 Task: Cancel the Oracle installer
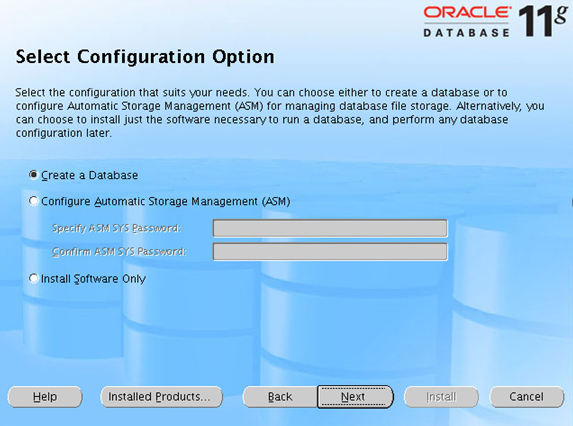click(x=527, y=397)
